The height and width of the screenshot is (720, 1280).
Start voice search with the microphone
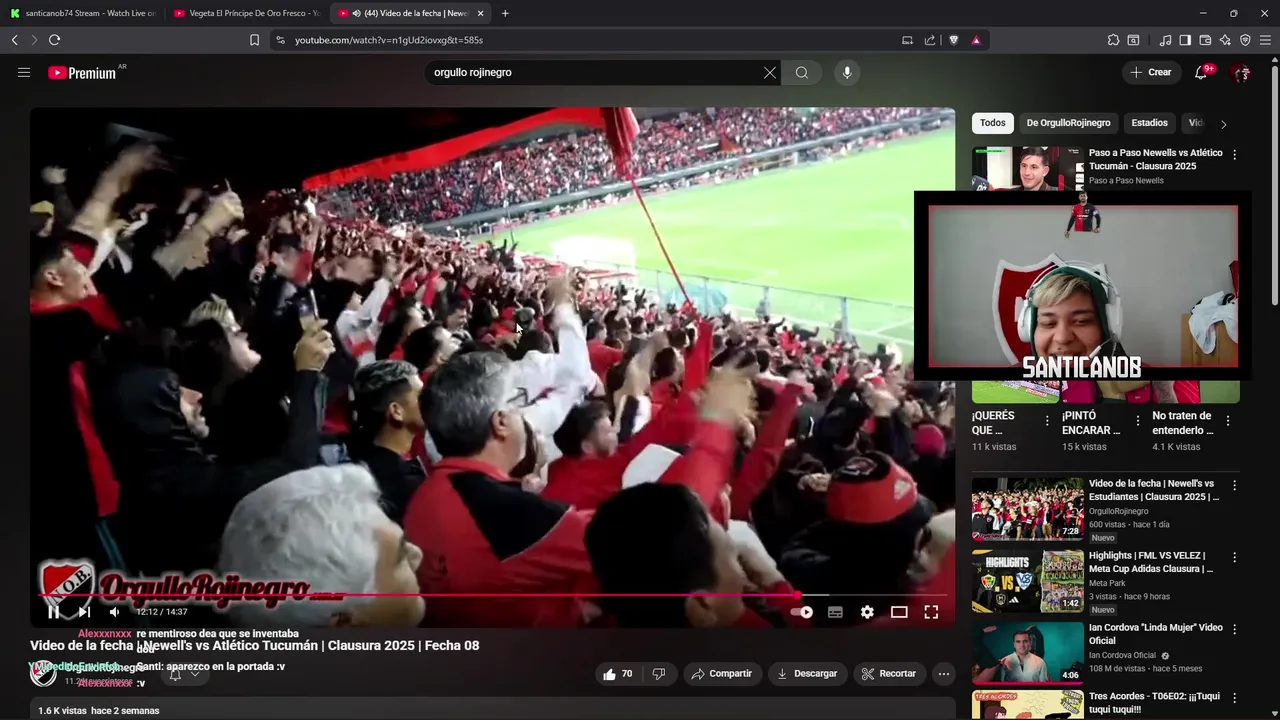point(847,72)
